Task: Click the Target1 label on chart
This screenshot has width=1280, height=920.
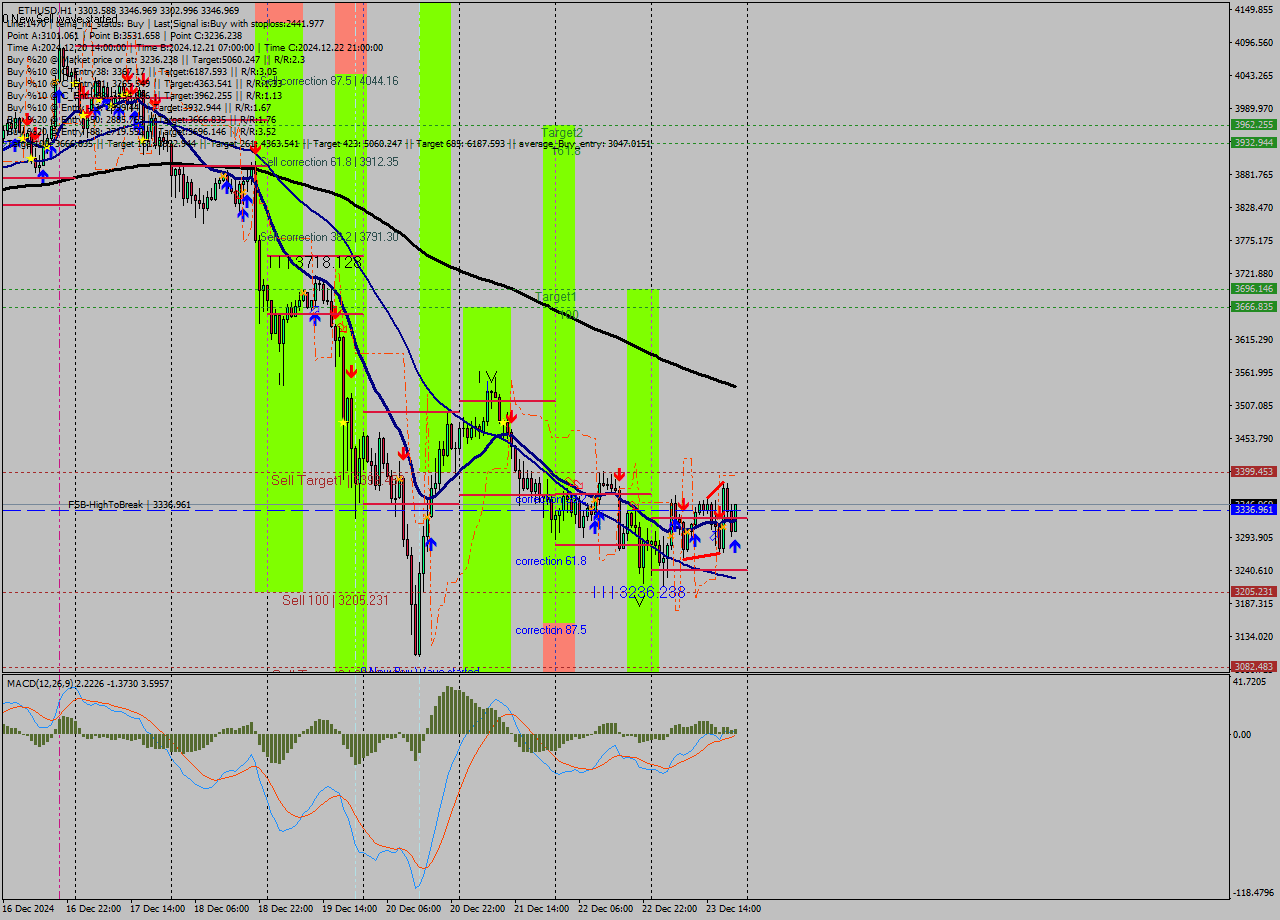Action: (x=556, y=297)
